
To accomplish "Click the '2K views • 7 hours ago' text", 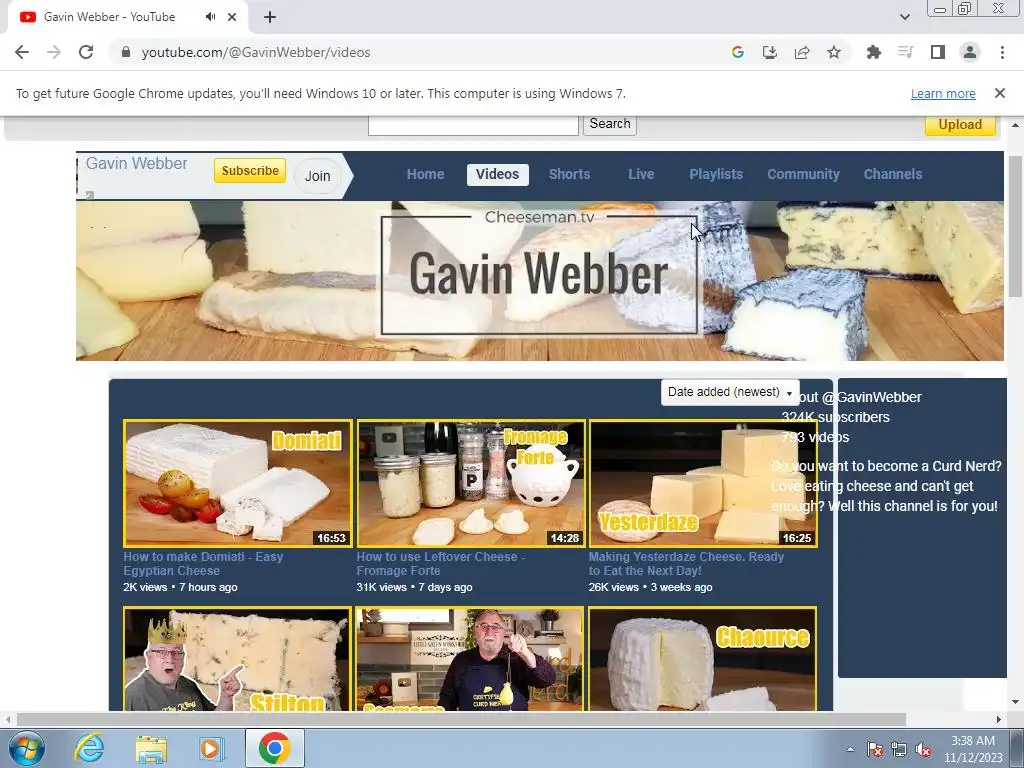I will (x=180, y=587).
